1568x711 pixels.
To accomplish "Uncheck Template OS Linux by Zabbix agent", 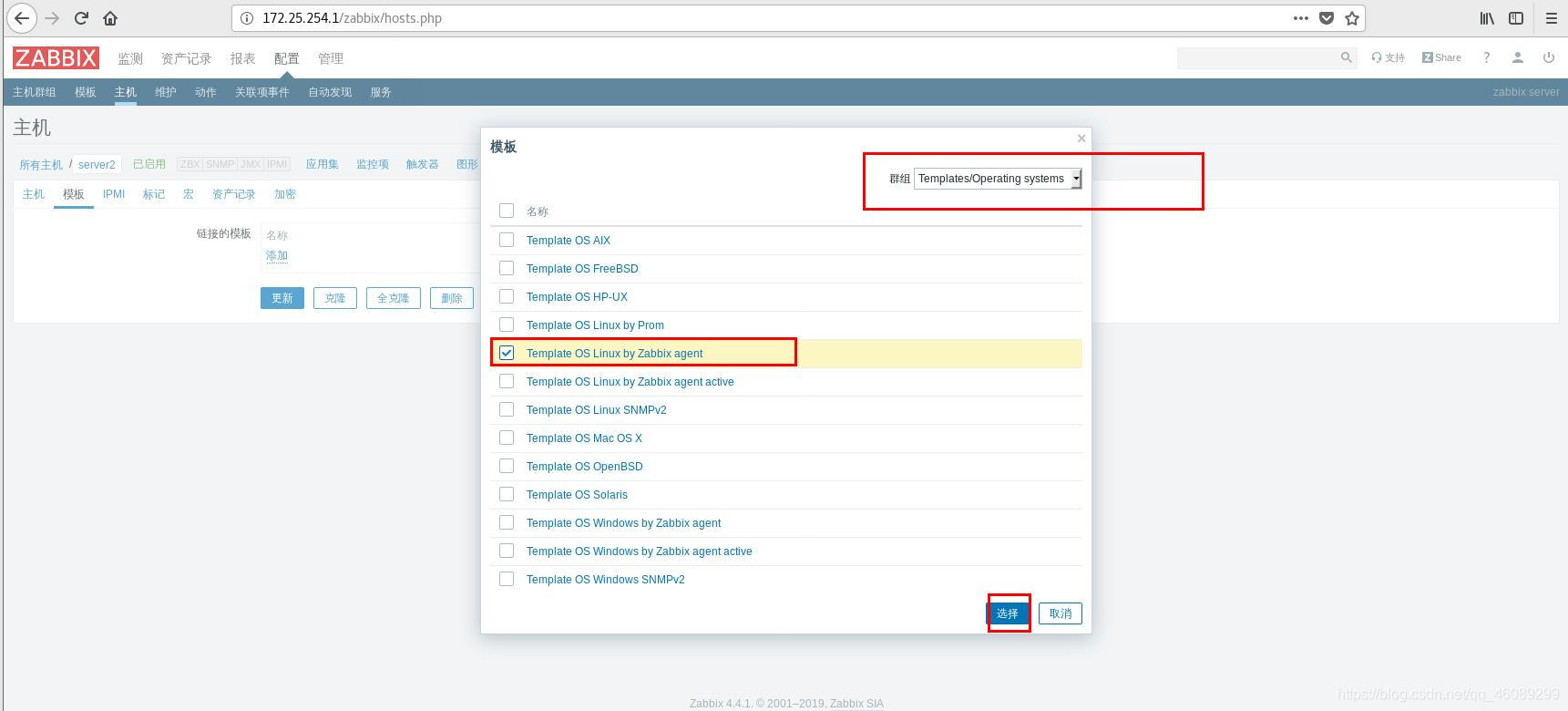I will tap(507, 353).
